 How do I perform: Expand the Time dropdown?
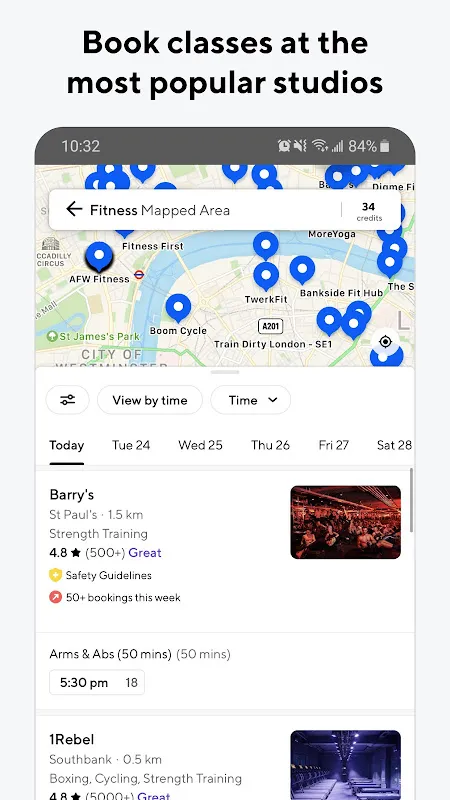point(251,400)
